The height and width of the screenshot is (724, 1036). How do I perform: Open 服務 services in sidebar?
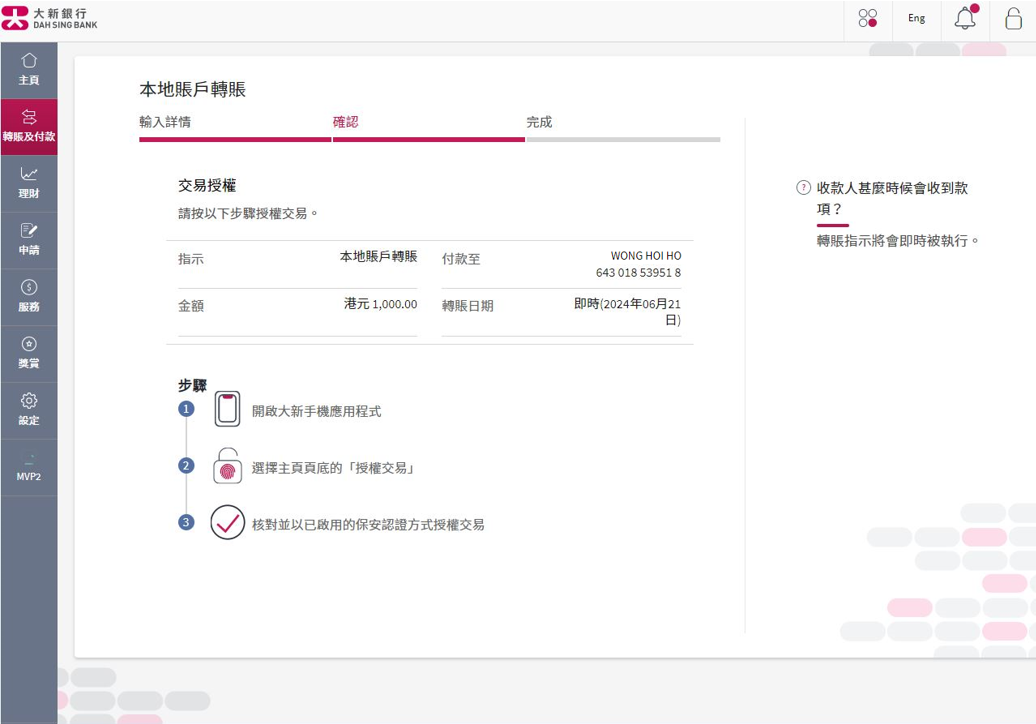[x=29, y=297]
